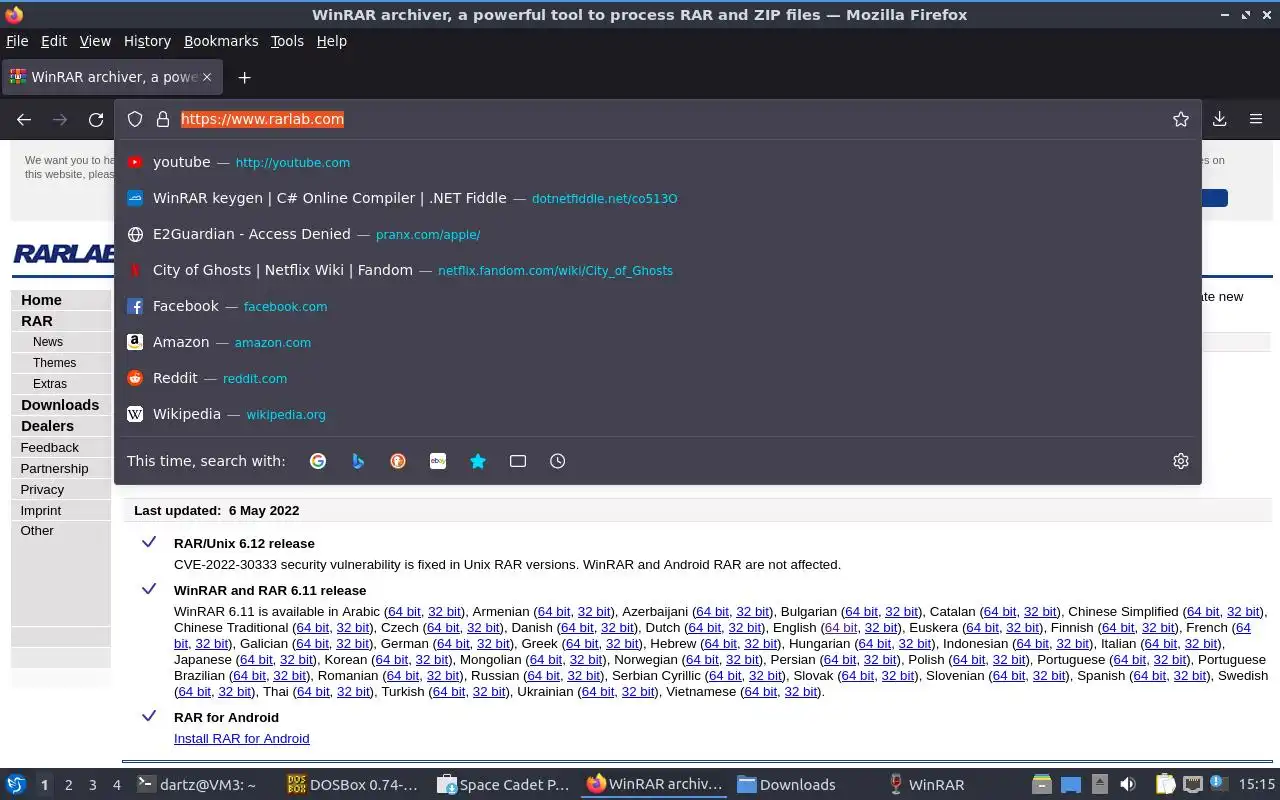The width and height of the screenshot is (1280, 800).
Task: Open the Edit menu
Action: click(x=54, y=41)
